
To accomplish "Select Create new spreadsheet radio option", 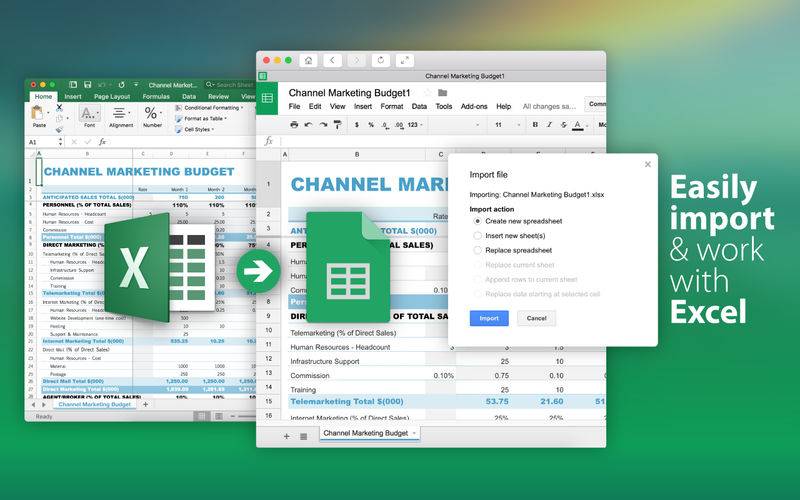I will click(477, 221).
